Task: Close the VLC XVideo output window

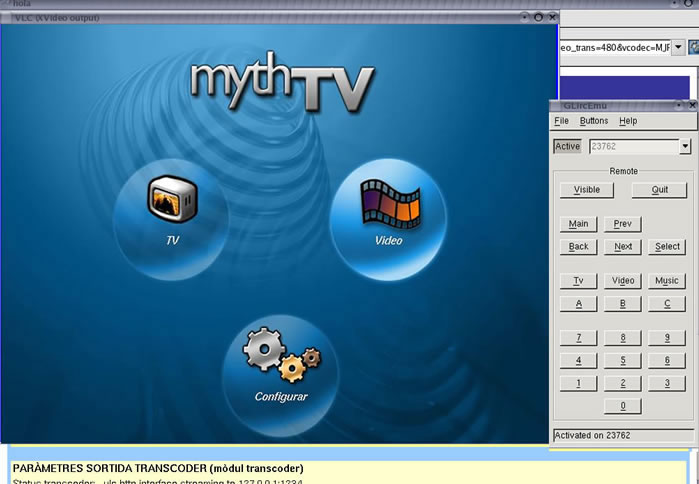Action: tap(553, 17)
